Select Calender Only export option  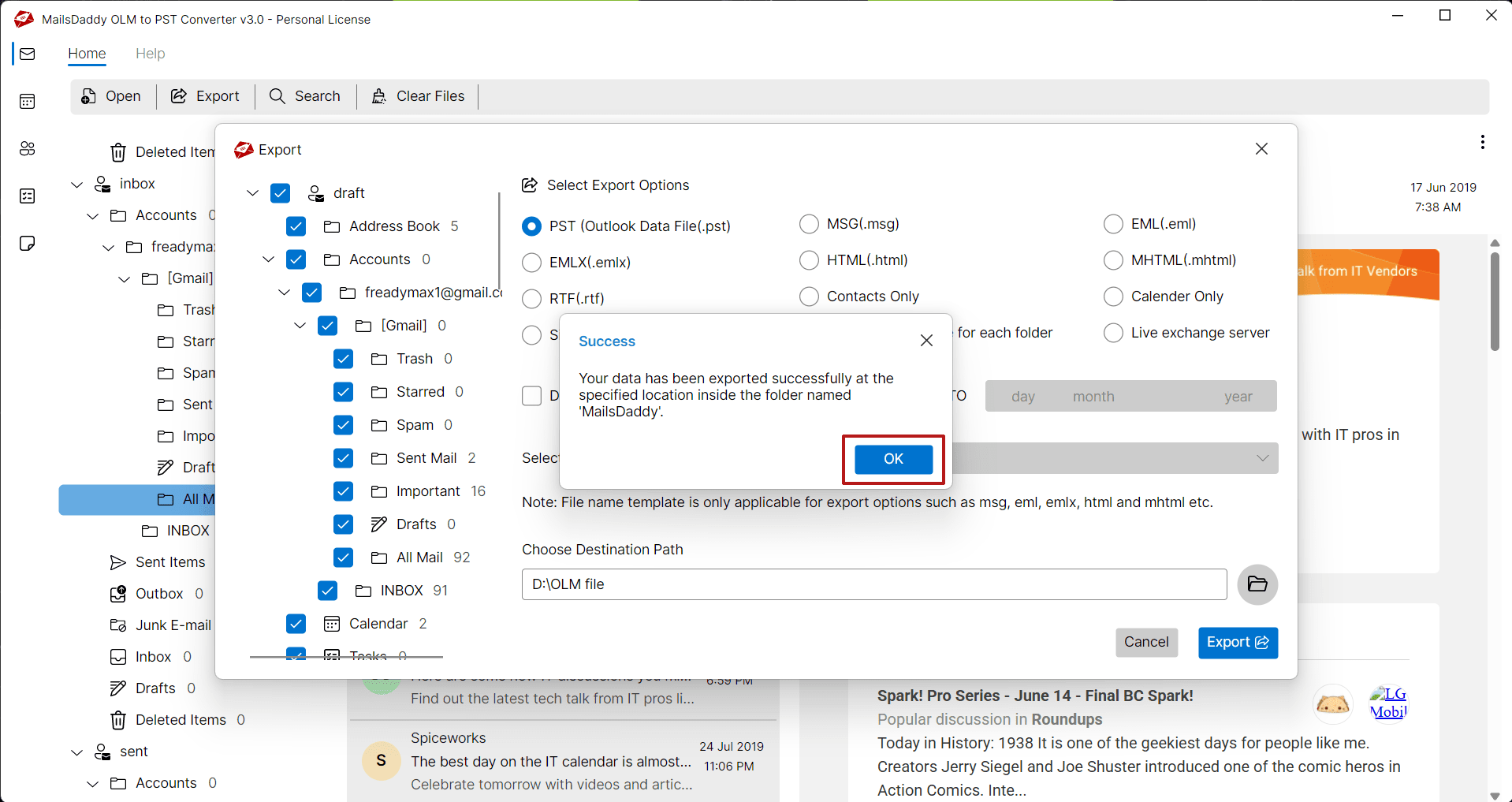pyautogui.click(x=1113, y=297)
